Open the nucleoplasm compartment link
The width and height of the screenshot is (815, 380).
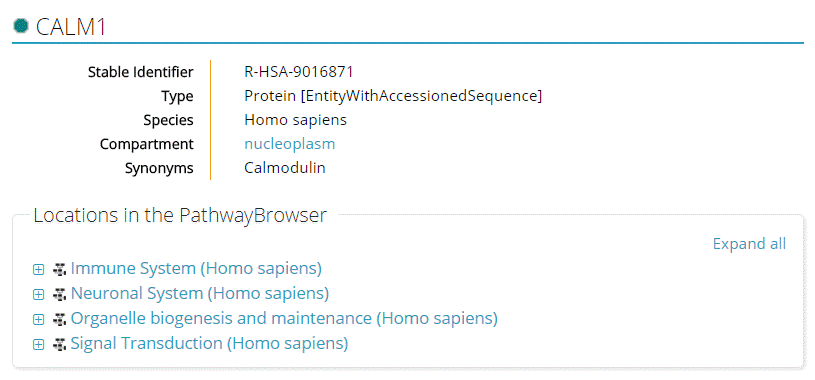coord(290,144)
